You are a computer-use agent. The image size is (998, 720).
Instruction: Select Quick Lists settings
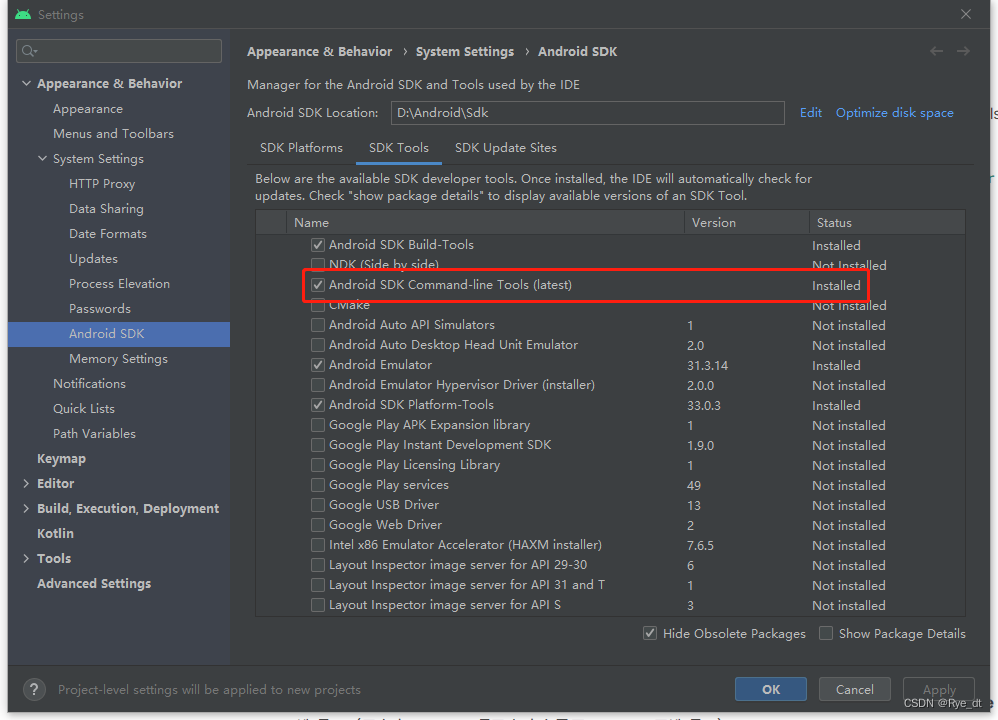(83, 409)
